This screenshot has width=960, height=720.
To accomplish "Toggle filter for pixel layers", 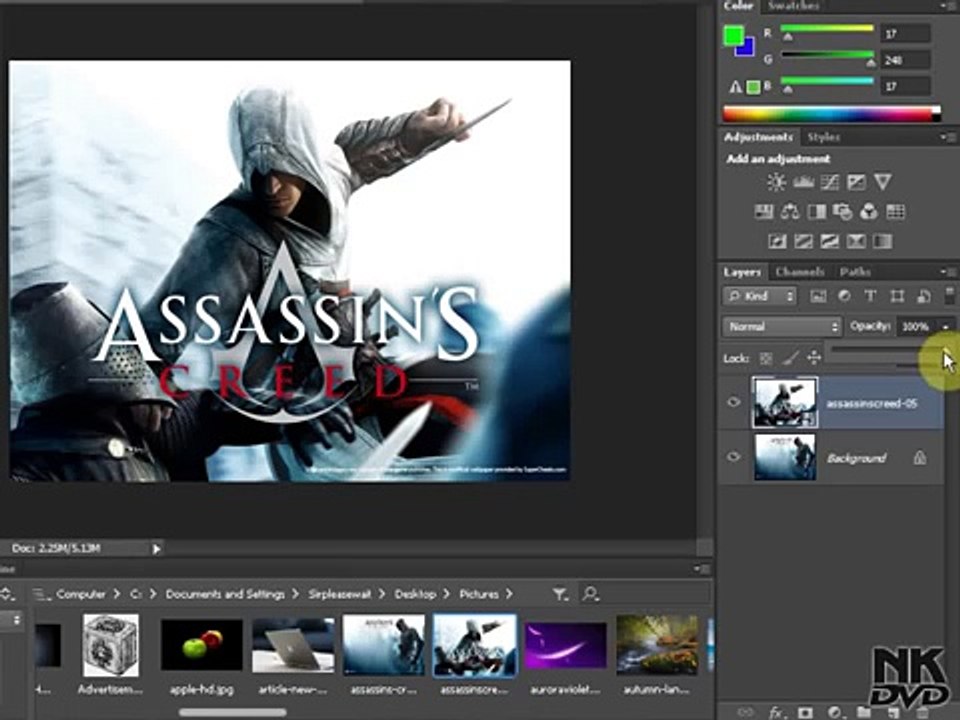I will (818, 296).
